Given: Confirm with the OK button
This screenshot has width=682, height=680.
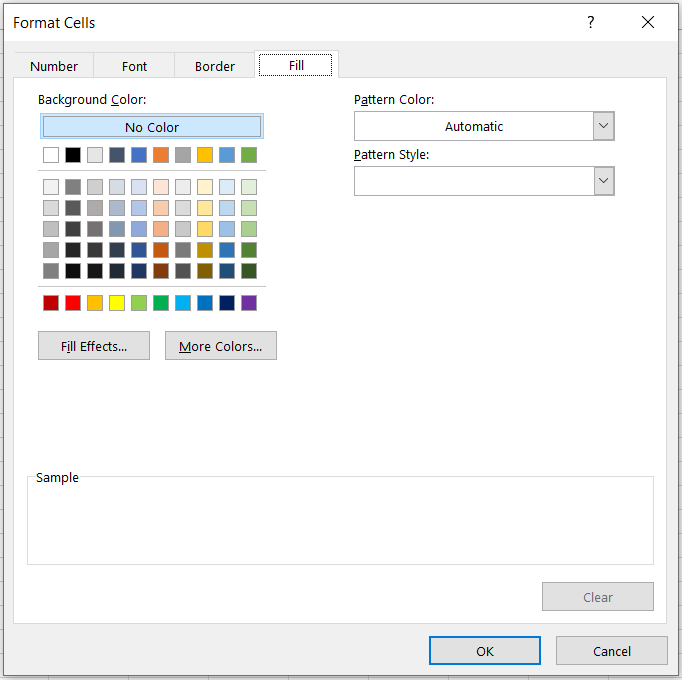Looking at the screenshot, I should click(485, 651).
